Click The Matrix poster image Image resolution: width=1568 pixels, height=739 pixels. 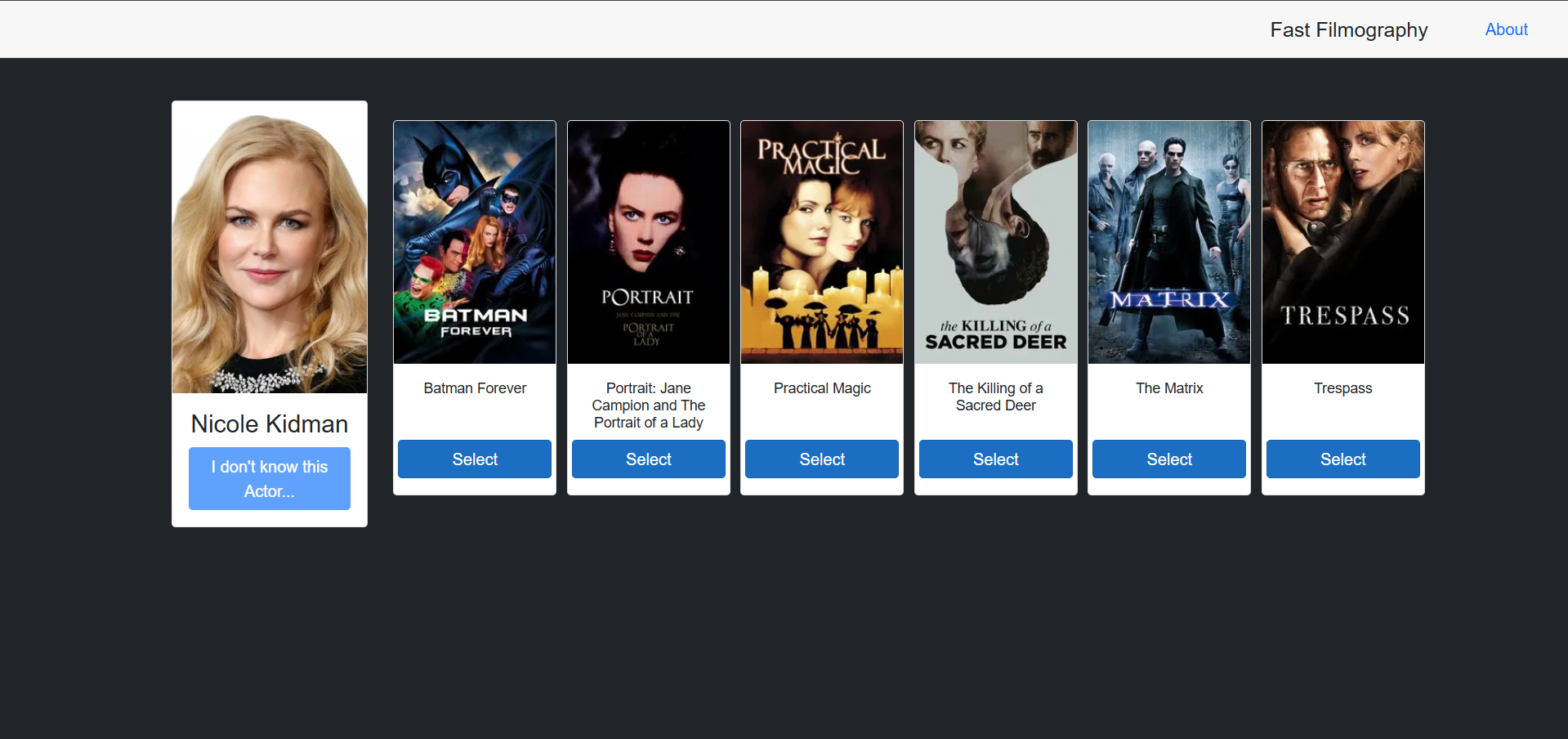(1169, 242)
